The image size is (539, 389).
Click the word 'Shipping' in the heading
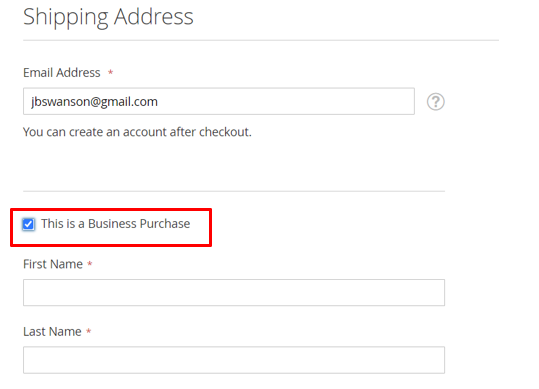66,18
